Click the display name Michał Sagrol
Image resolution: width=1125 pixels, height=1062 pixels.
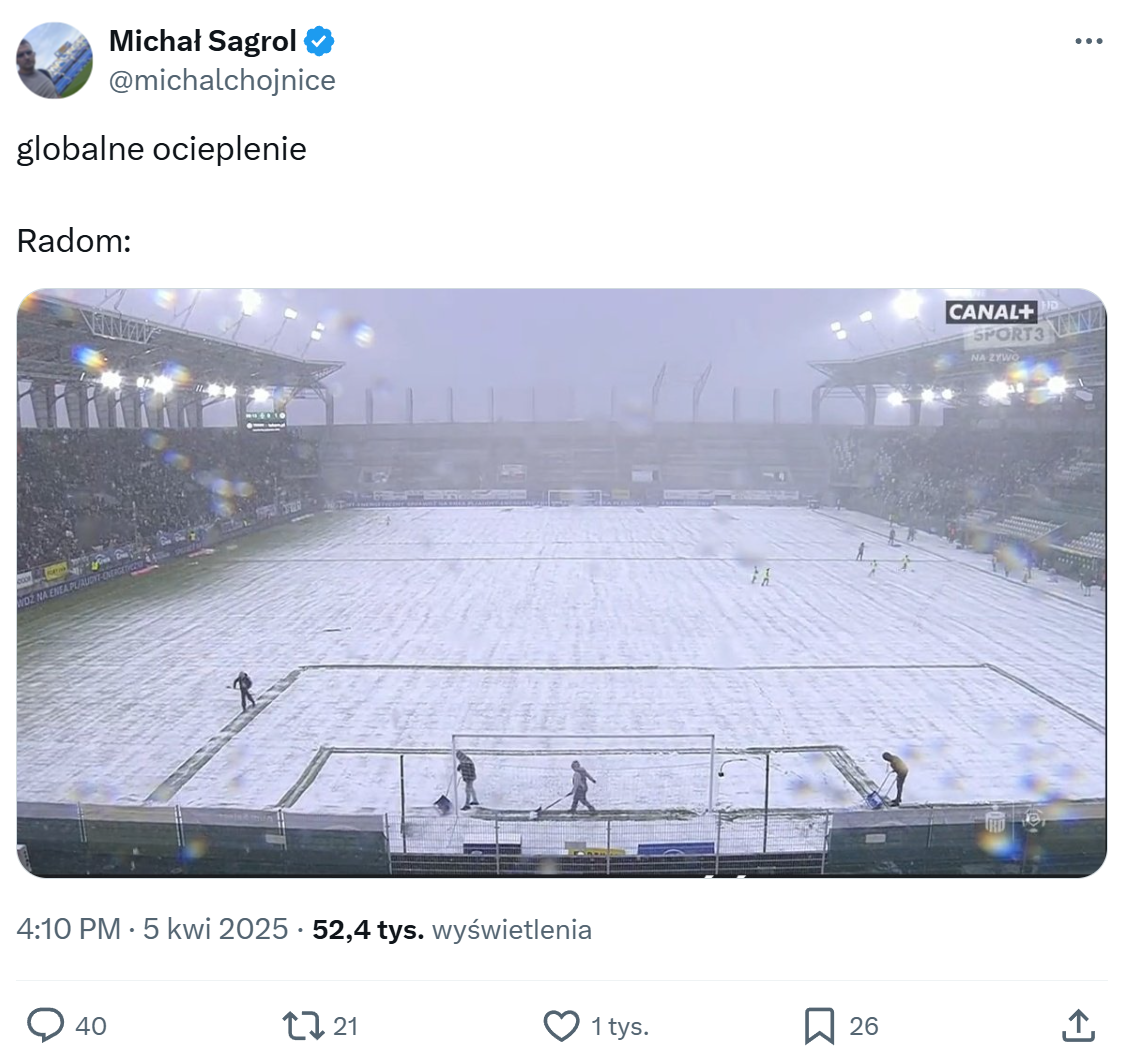click(202, 41)
